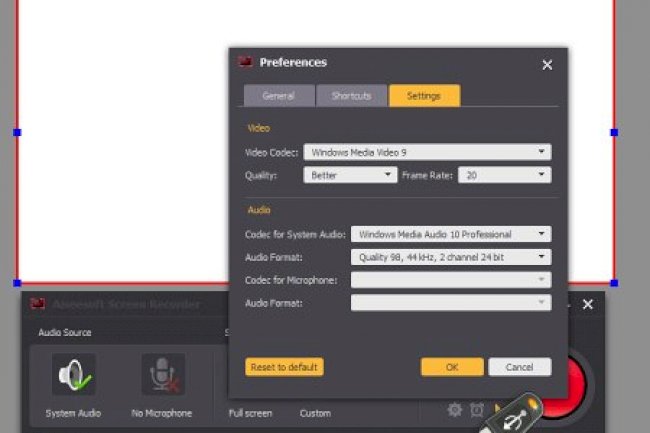Select the Settings tab
This screenshot has height=433, width=650.
424,96
